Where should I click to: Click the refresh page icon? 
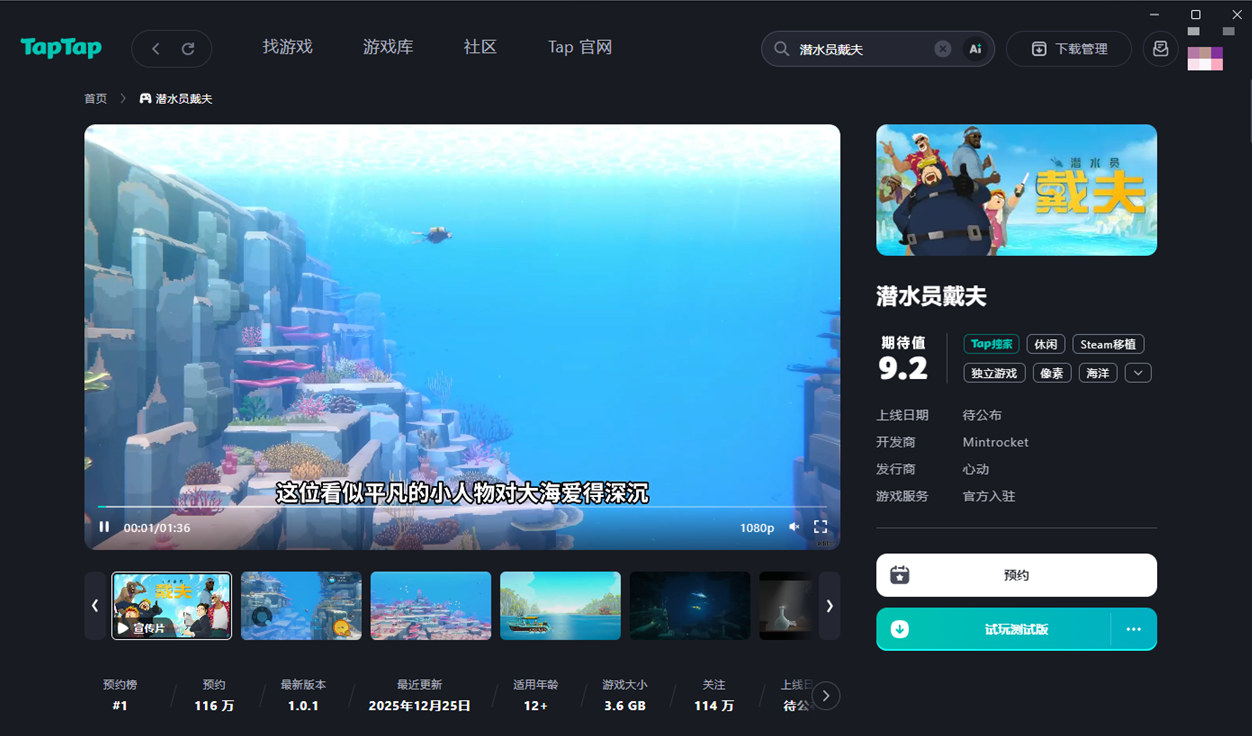click(189, 48)
